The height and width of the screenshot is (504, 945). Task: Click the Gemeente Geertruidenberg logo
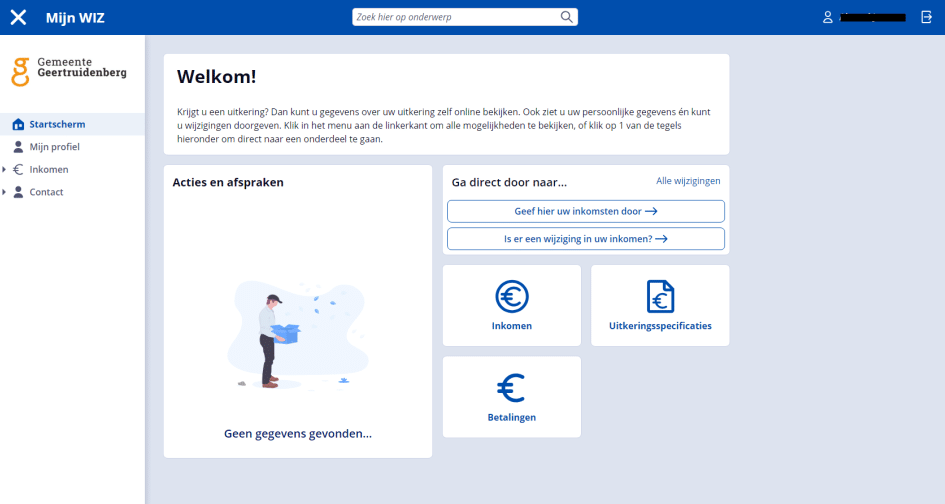pos(69,72)
